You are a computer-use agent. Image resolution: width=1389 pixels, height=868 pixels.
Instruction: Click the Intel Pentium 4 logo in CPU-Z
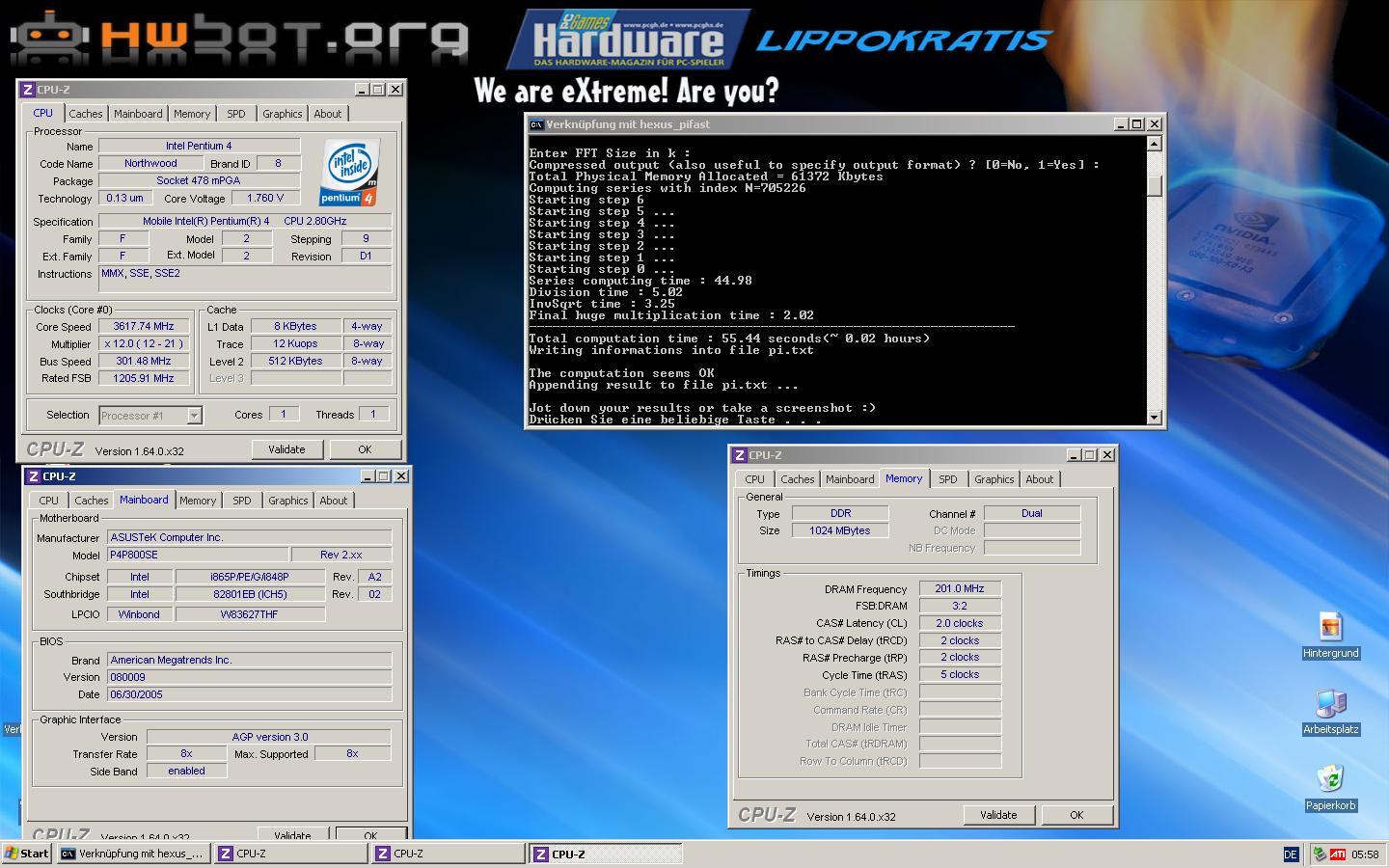(x=349, y=173)
